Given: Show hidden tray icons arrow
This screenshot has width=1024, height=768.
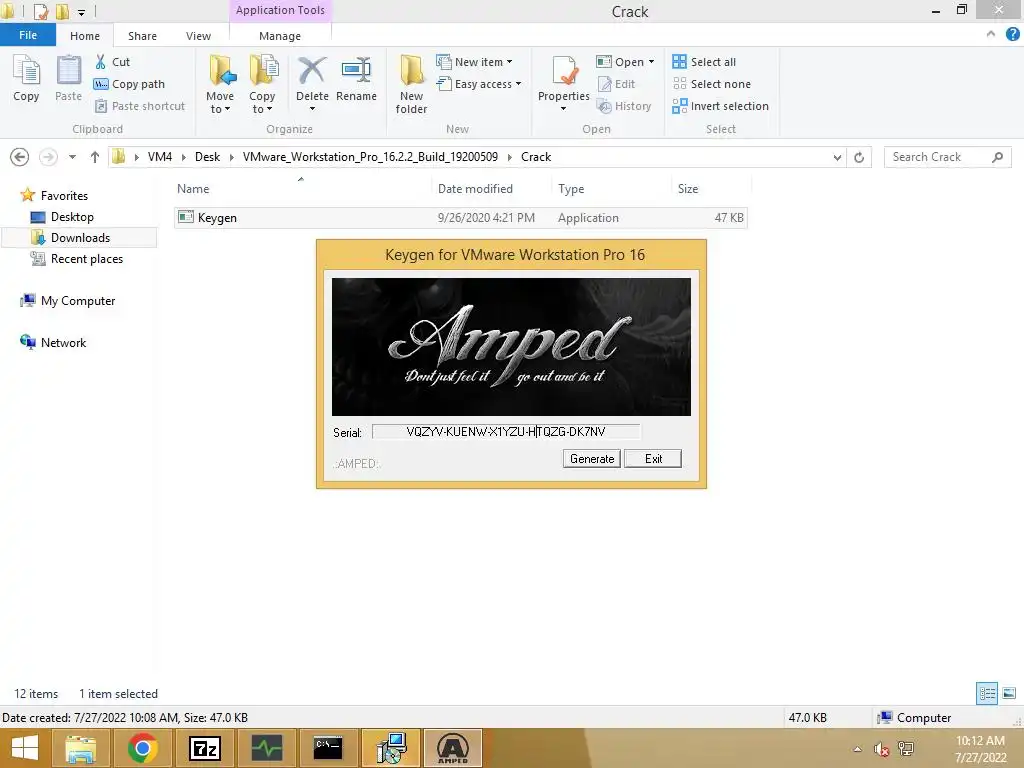Looking at the screenshot, I should pyautogui.click(x=857, y=749).
